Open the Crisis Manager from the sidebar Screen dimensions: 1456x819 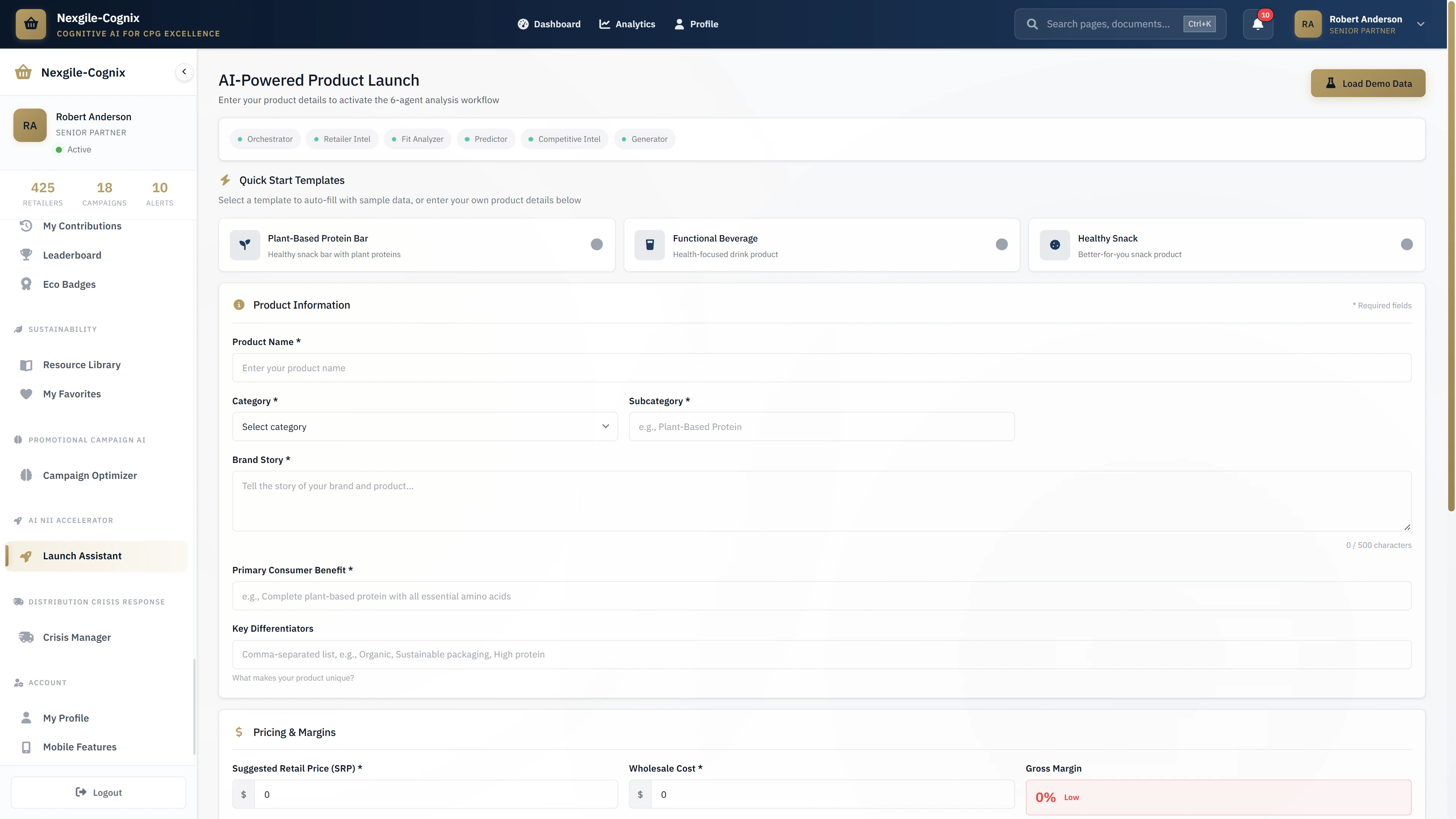pyautogui.click(x=76, y=637)
